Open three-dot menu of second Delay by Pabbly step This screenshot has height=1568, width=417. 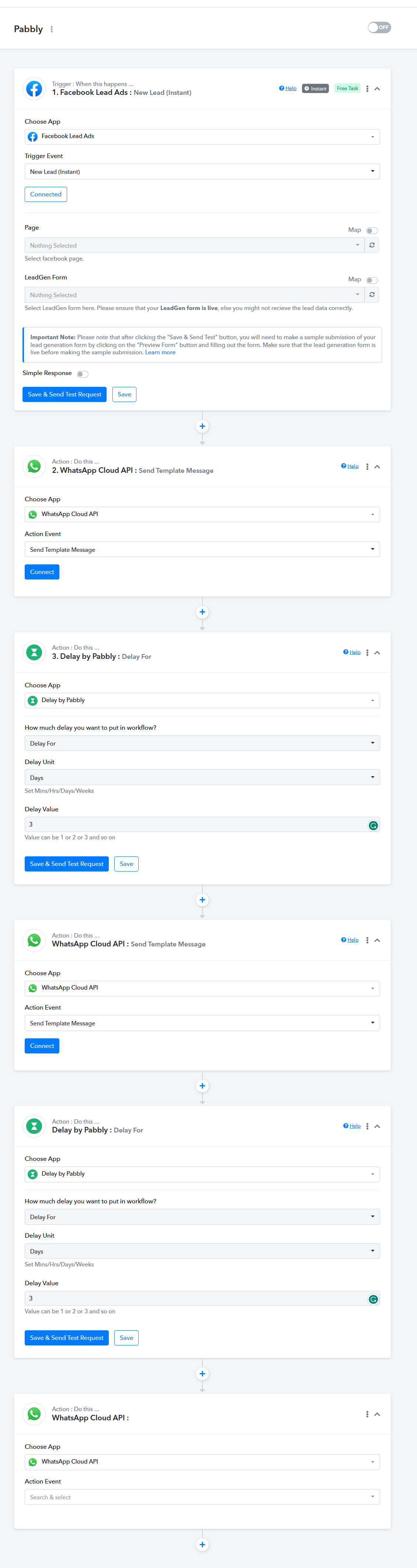(367, 1126)
